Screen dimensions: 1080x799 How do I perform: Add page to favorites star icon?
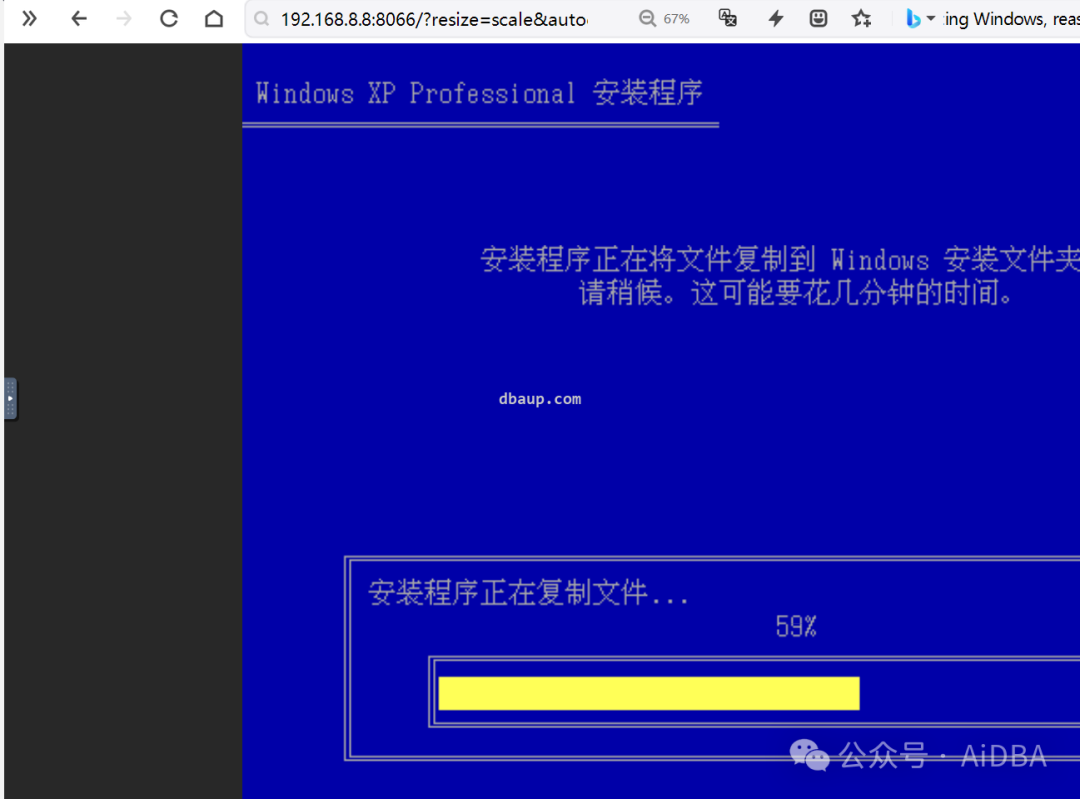(861, 19)
